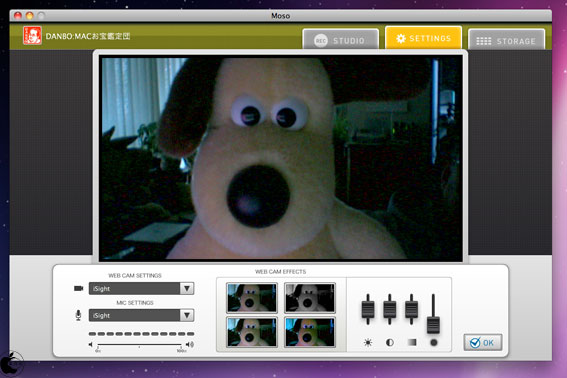Image resolution: width=567 pixels, height=378 pixels.
Task: Click the loud volume speaker icon
Action: point(189,344)
